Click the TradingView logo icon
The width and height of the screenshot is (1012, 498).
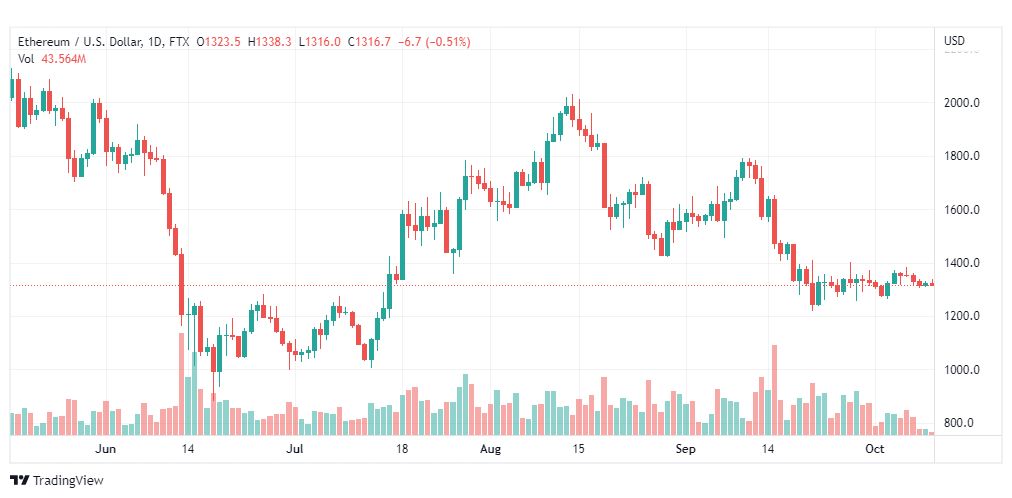[x=20, y=481]
